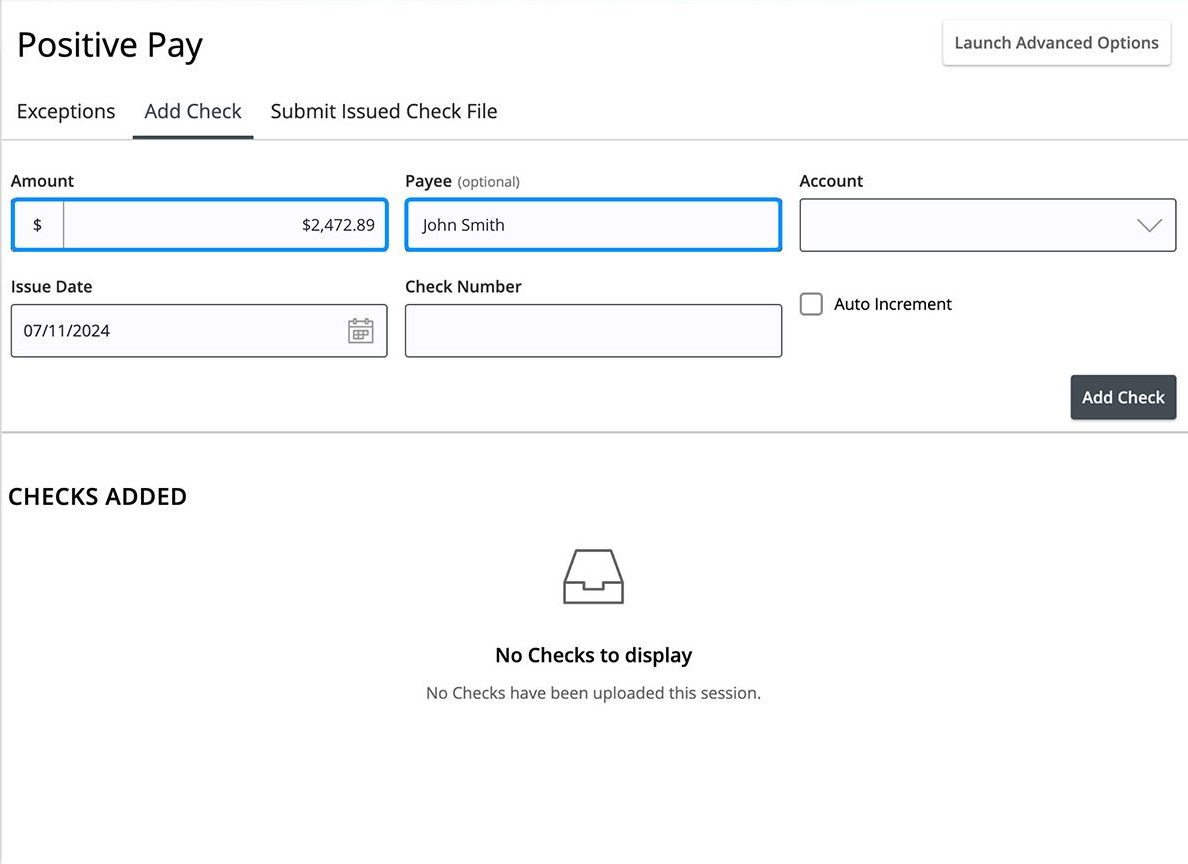This screenshot has height=864, width=1188.
Task: Expand the Account dropdown chevron
Action: click(1149, 225)
